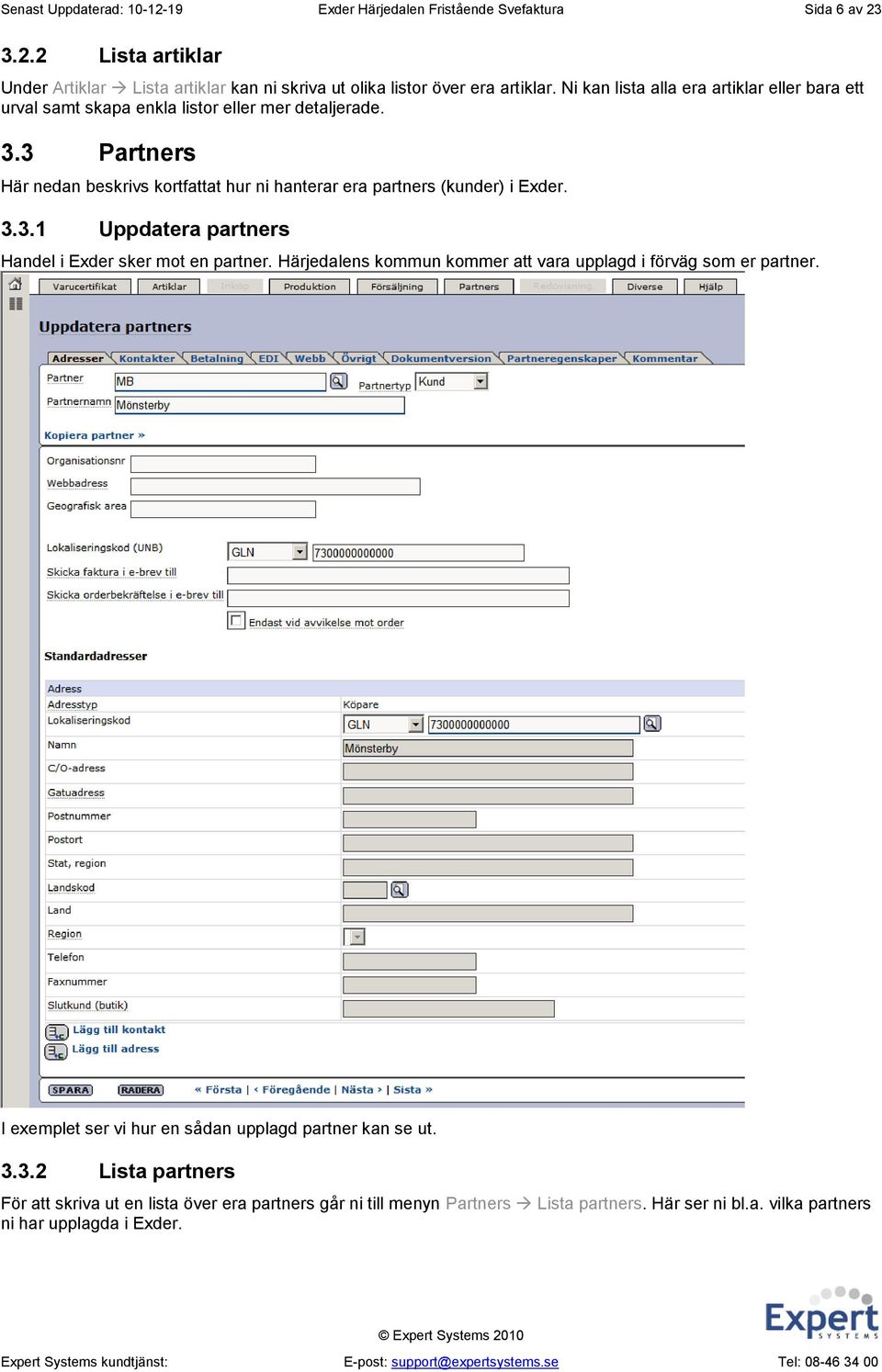The height and width of the screenshot is (1372, 882).
Task: Click the Geografisk area input field
Action: (x=223, y=509)
